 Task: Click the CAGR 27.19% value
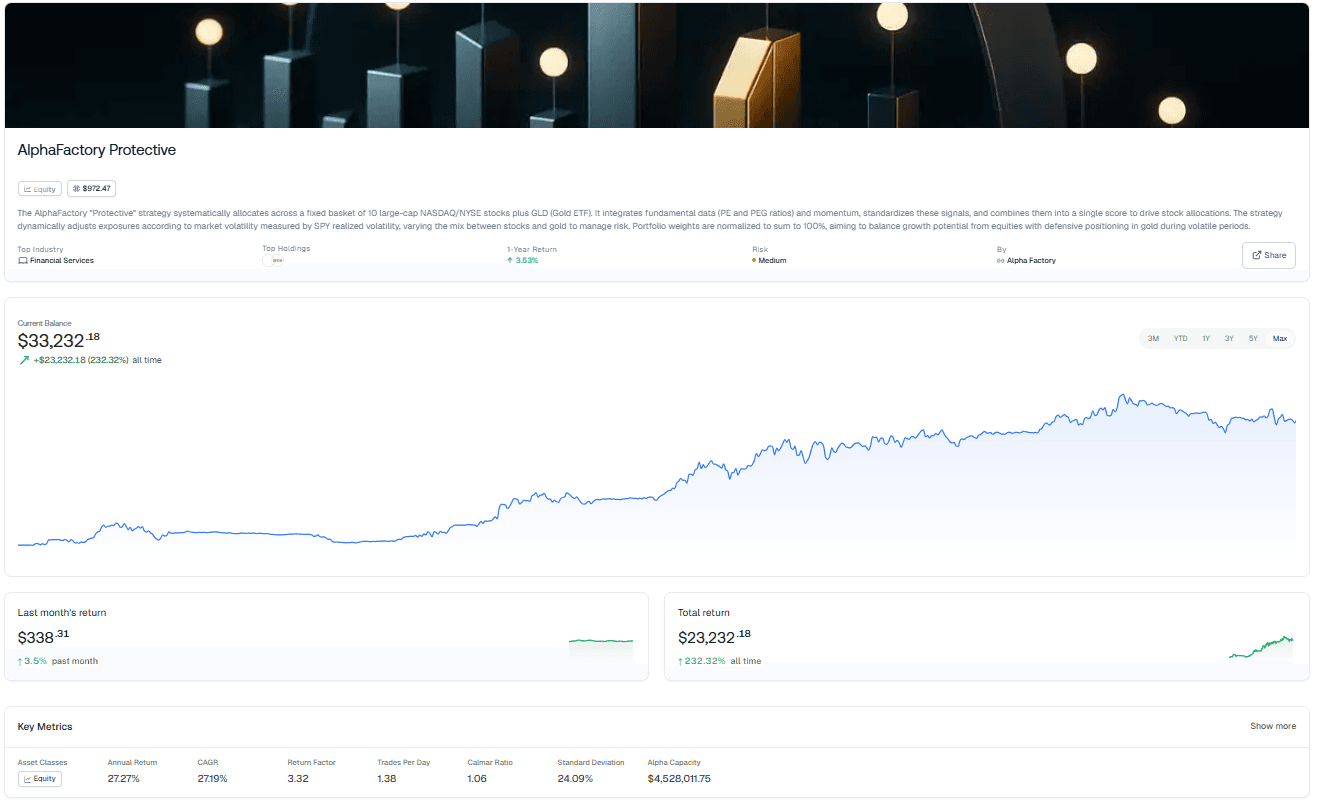(x=213, y=779)
